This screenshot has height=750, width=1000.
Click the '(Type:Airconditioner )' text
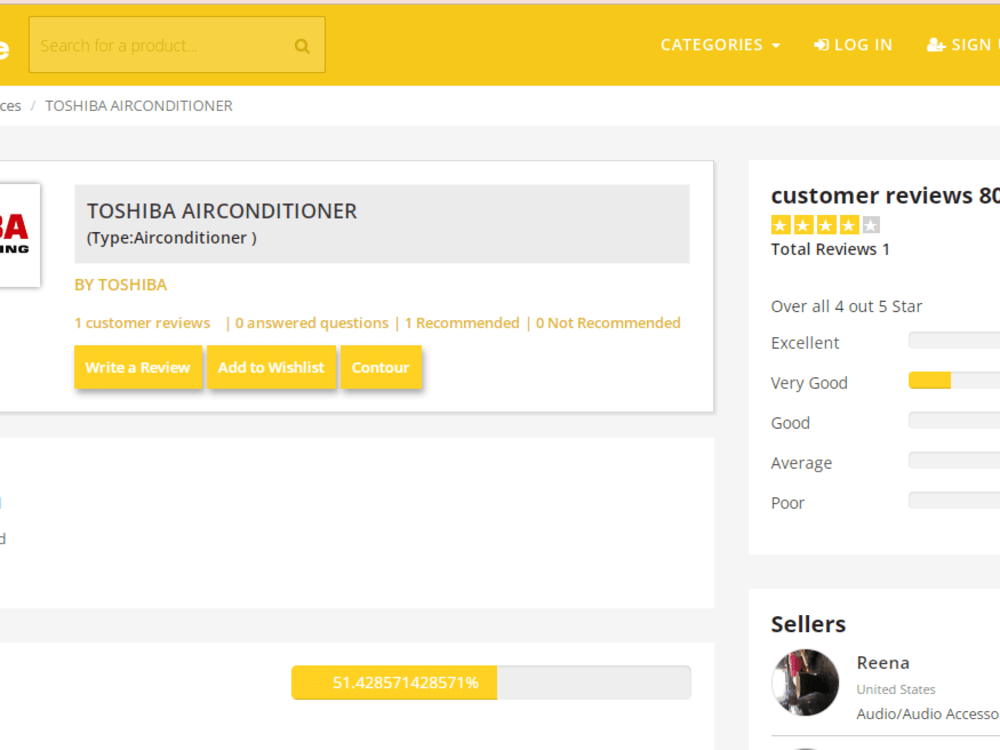click(172, 238)
